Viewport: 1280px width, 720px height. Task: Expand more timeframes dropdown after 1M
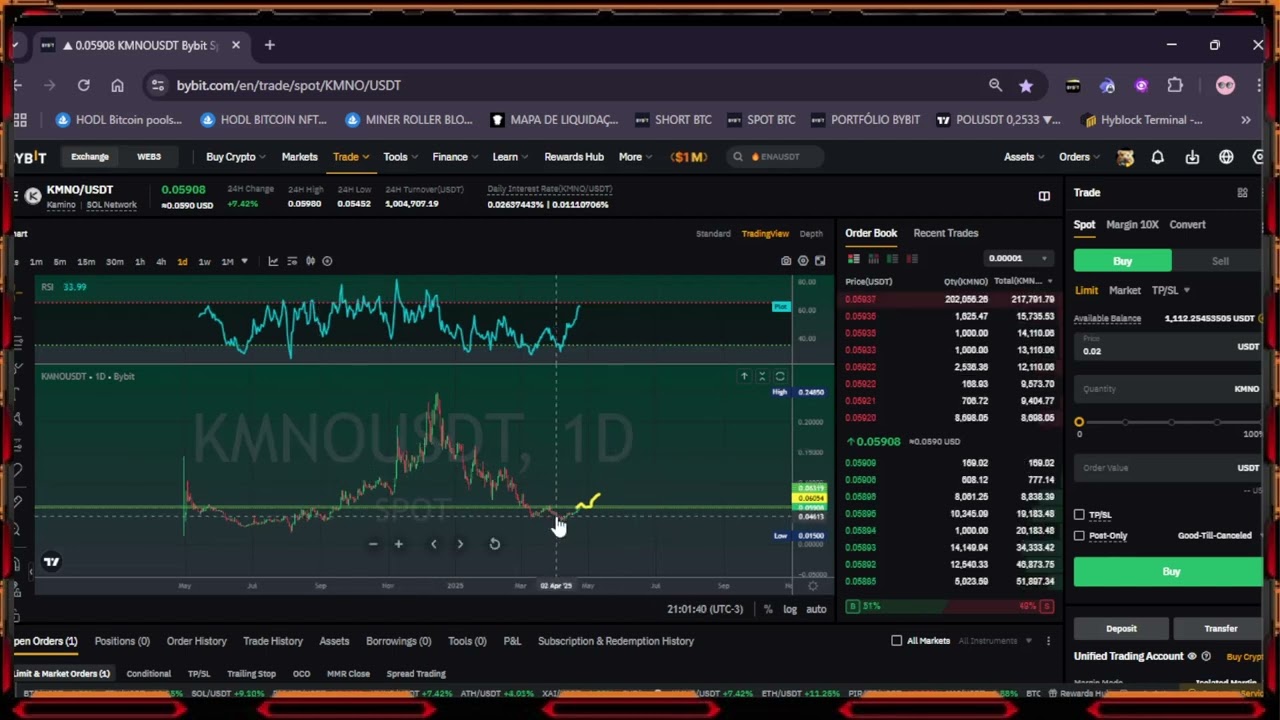[244, 262]
